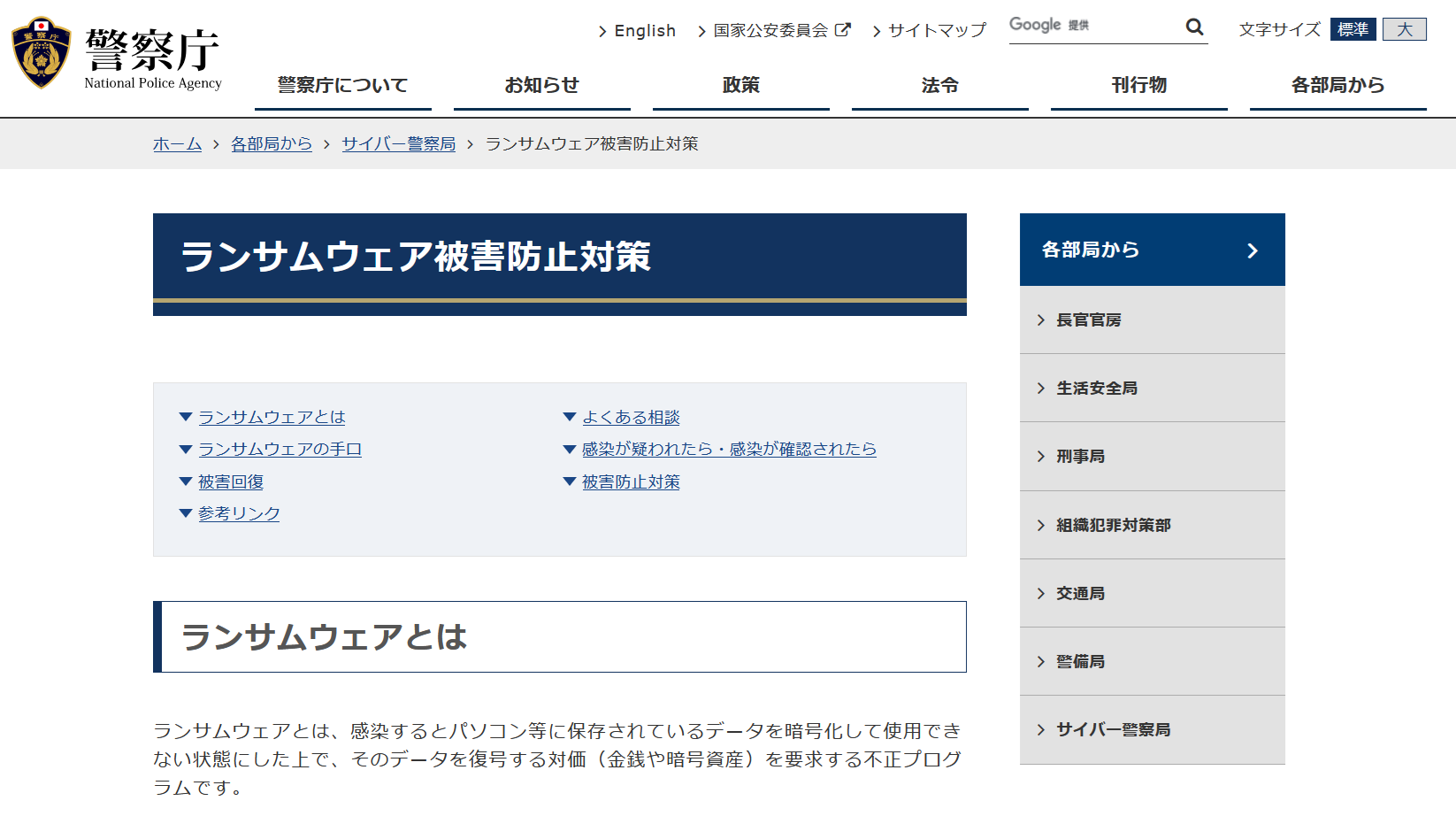Open the お知らせ menu
The height and width of the screenshot is (824, 1456).
[x=542, y=86]
